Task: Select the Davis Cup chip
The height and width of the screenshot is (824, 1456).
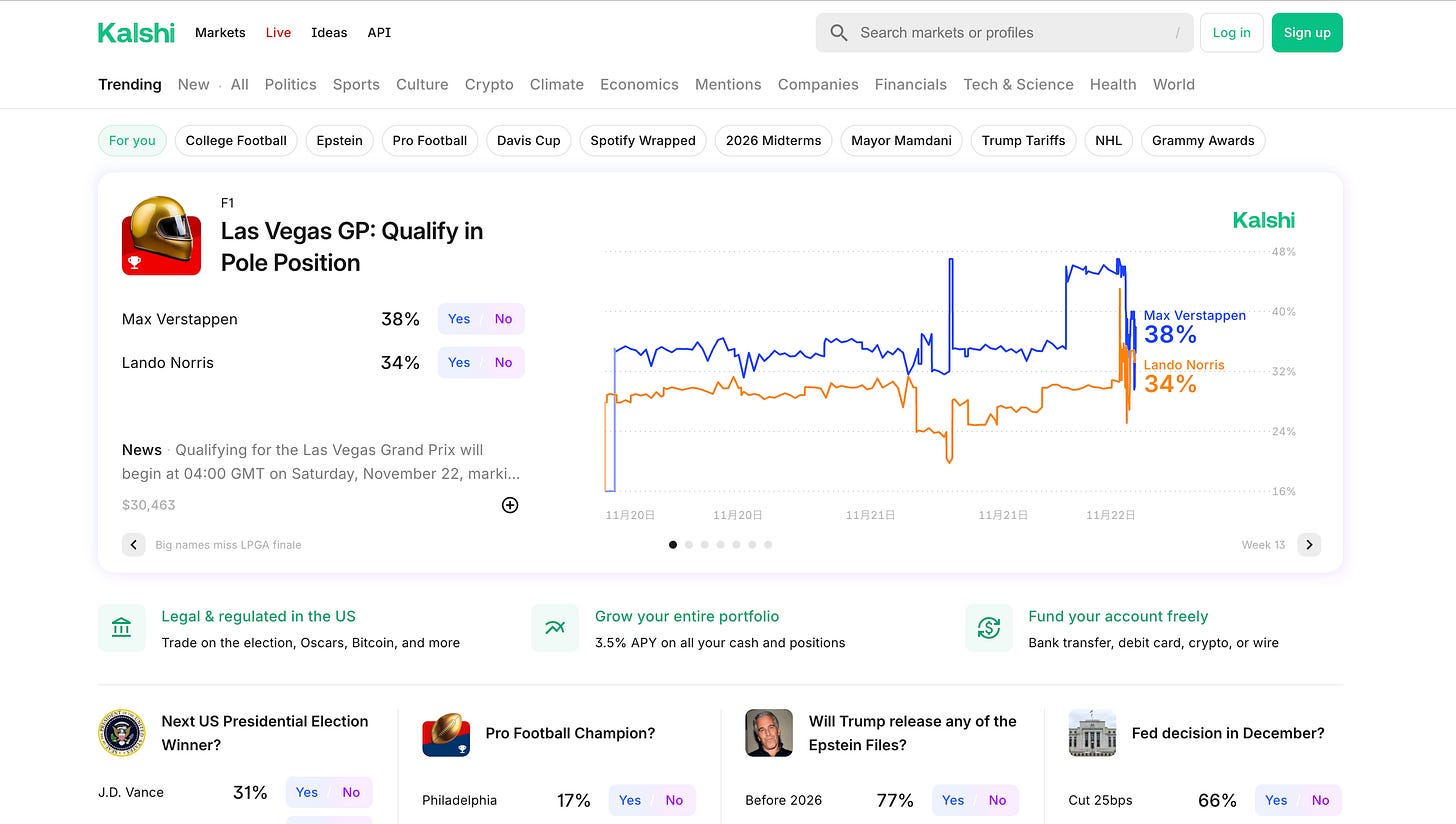Action: tap(529, 140)
